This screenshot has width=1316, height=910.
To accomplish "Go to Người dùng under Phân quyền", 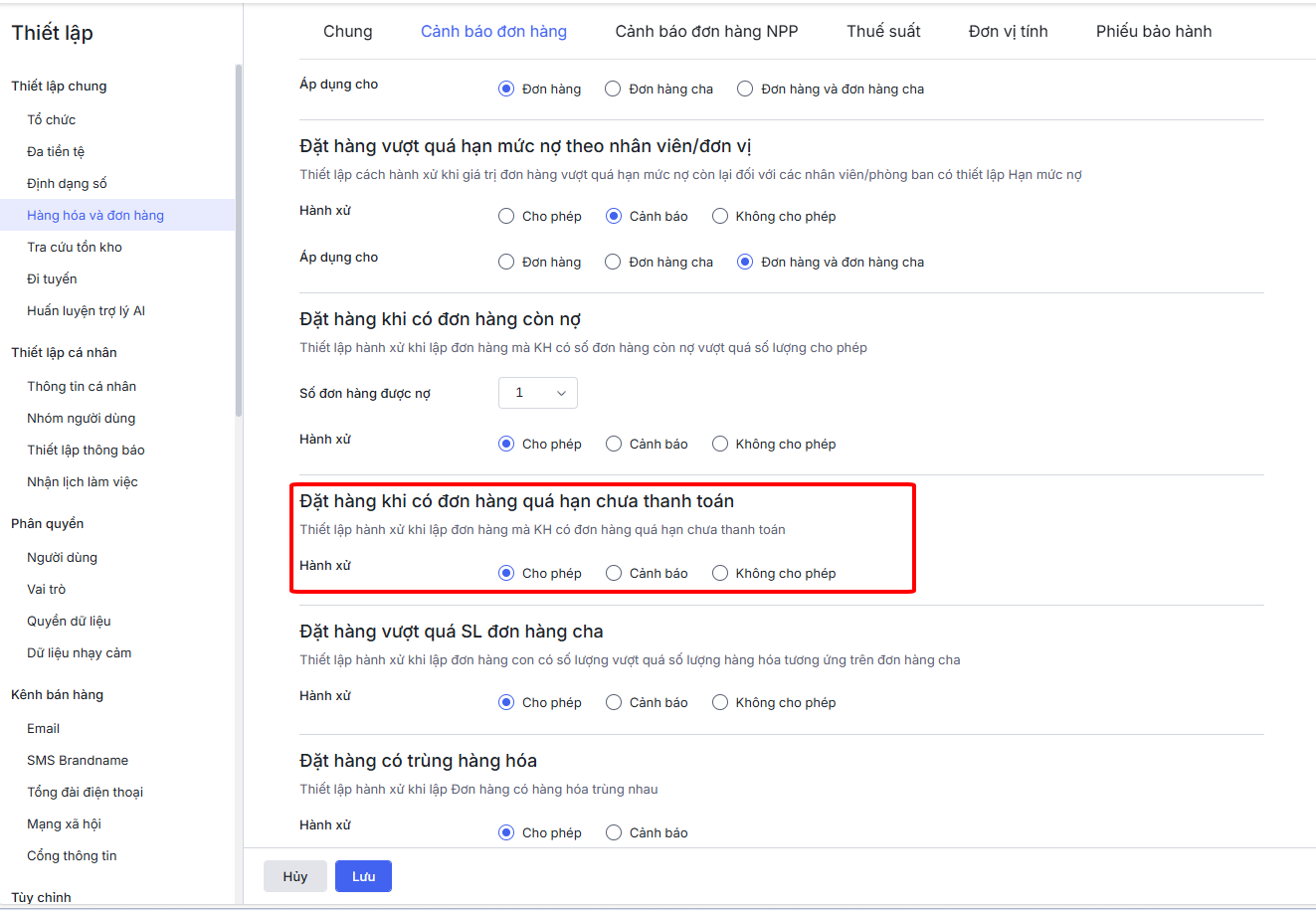I will (62, 557).
